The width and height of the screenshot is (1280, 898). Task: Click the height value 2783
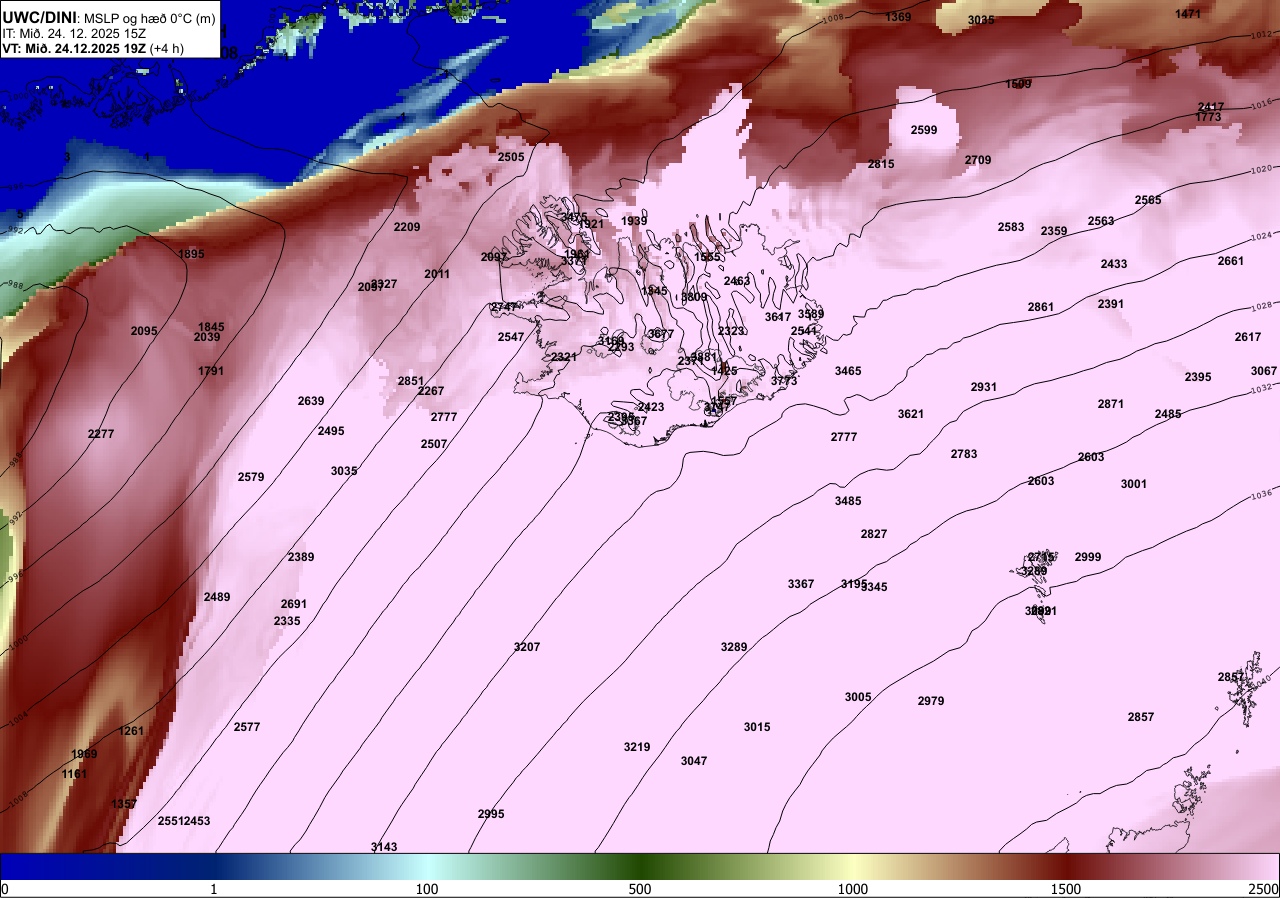pos(964,454)
